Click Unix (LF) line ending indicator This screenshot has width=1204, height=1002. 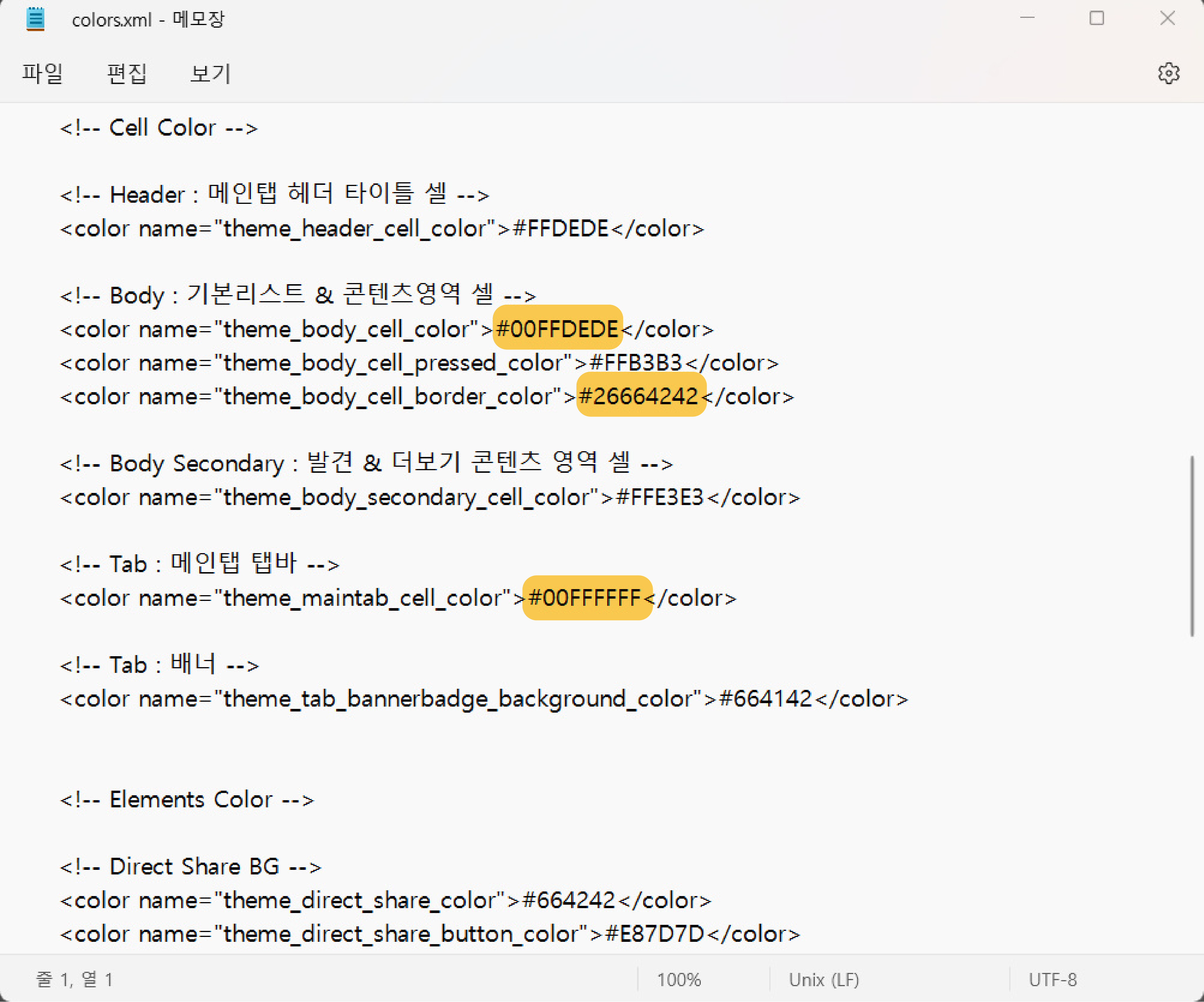[823, 979]
